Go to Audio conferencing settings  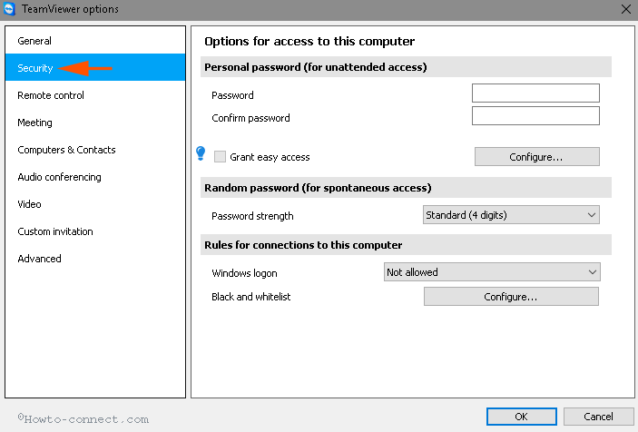pos(95,177)
